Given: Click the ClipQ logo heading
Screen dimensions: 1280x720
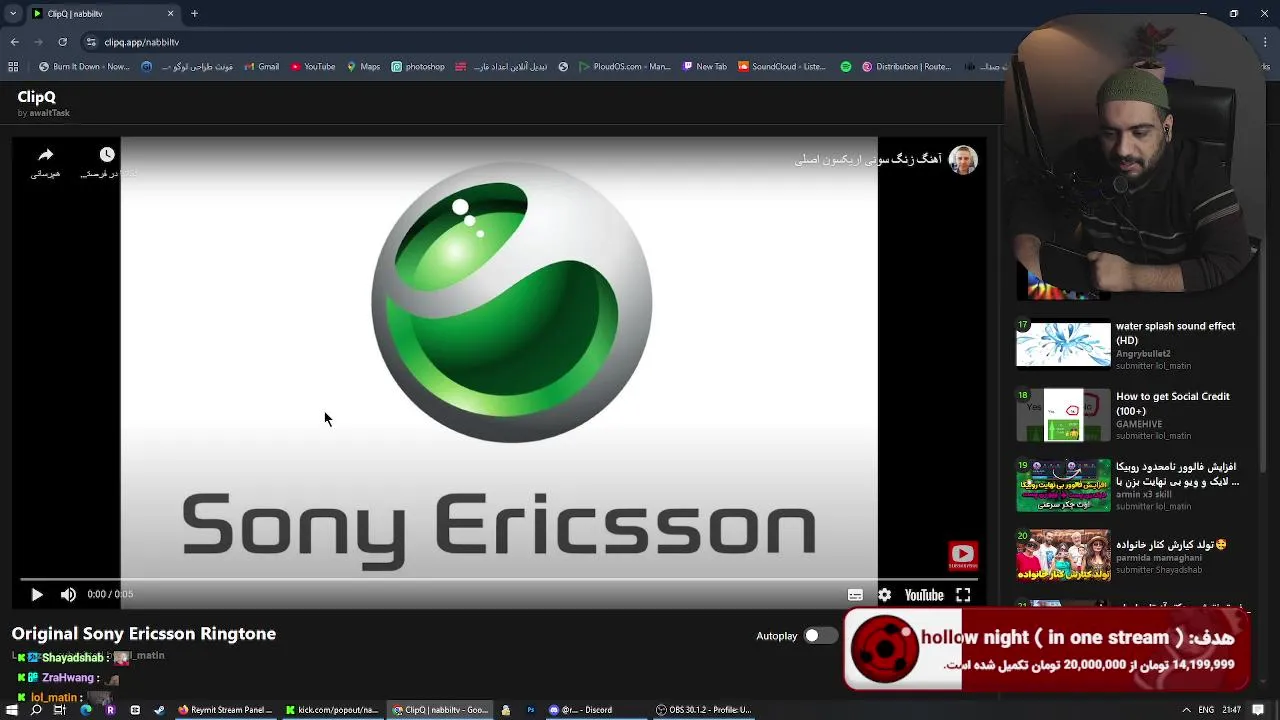Looking at the screenshot, I should 36,97.
